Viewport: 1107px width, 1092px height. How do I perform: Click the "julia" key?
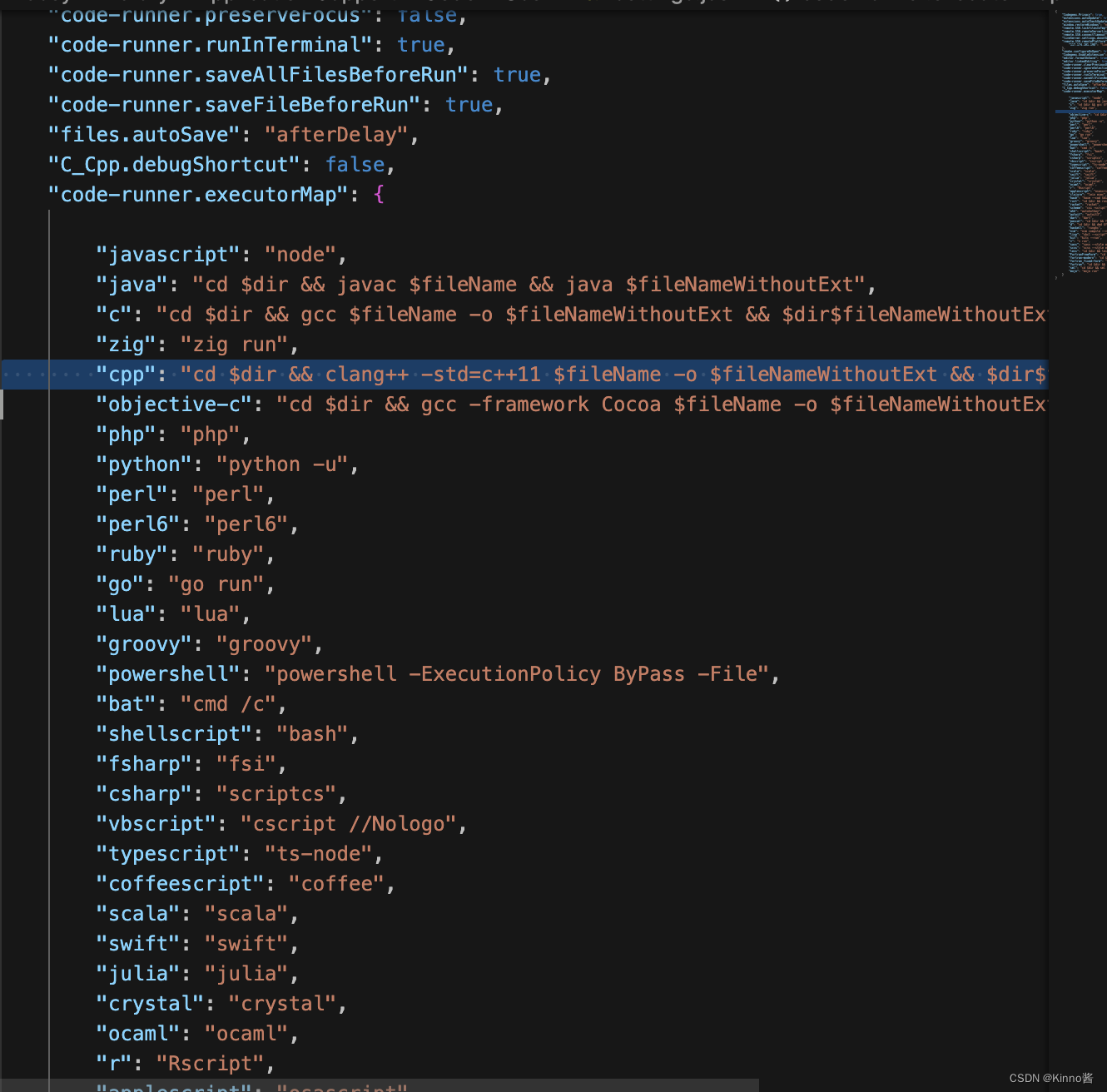[x=138, y=974]
